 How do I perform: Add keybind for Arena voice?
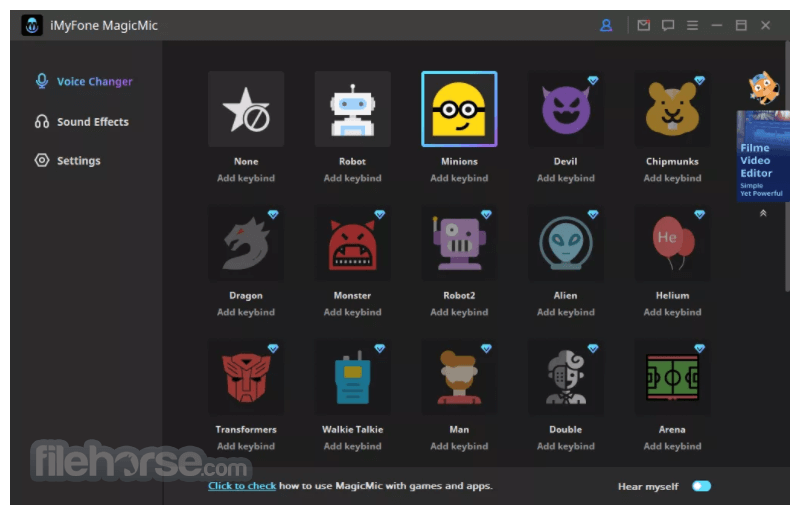(x=672, y=446)
